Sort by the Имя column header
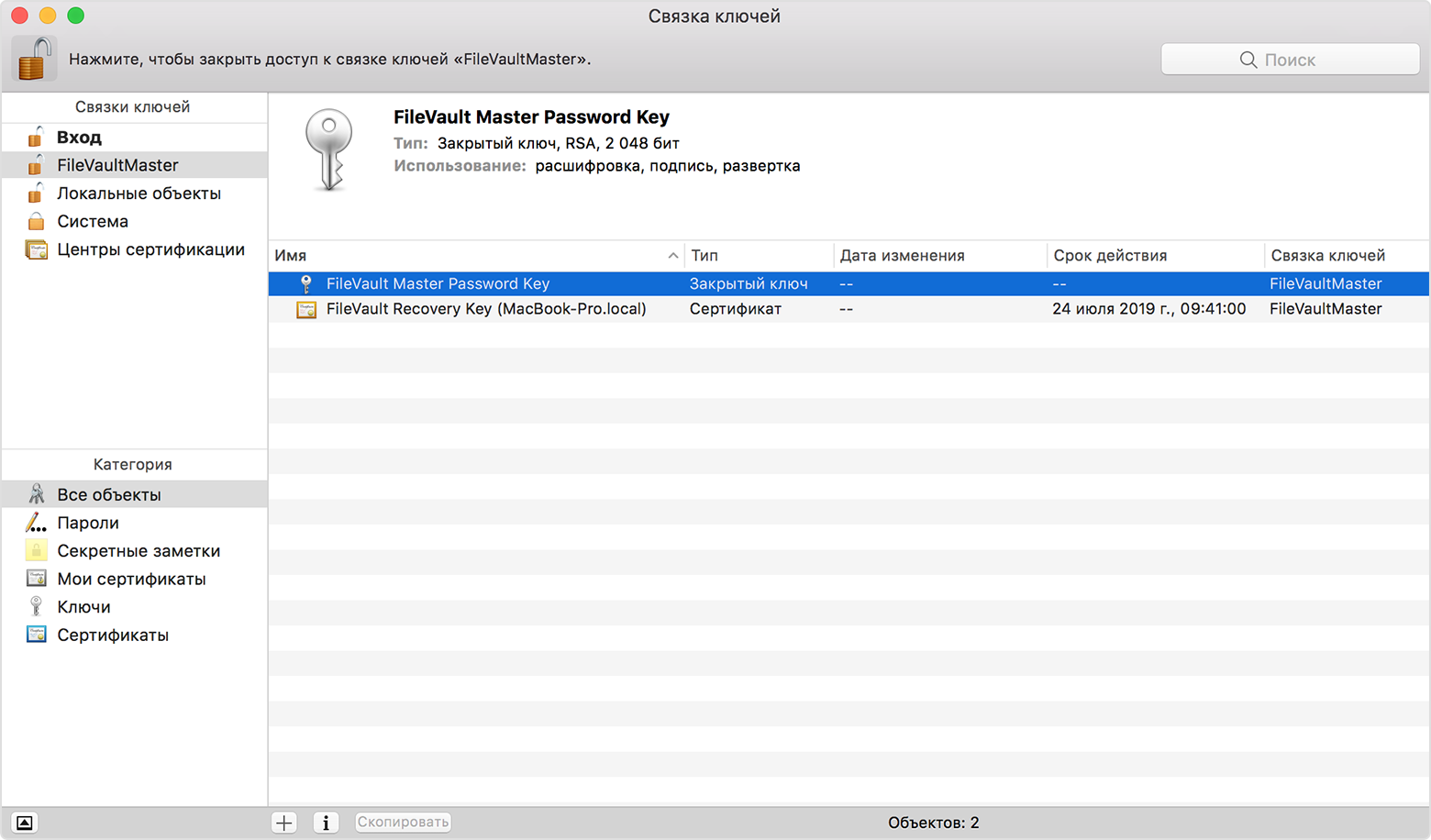 (x=476, y=256)
